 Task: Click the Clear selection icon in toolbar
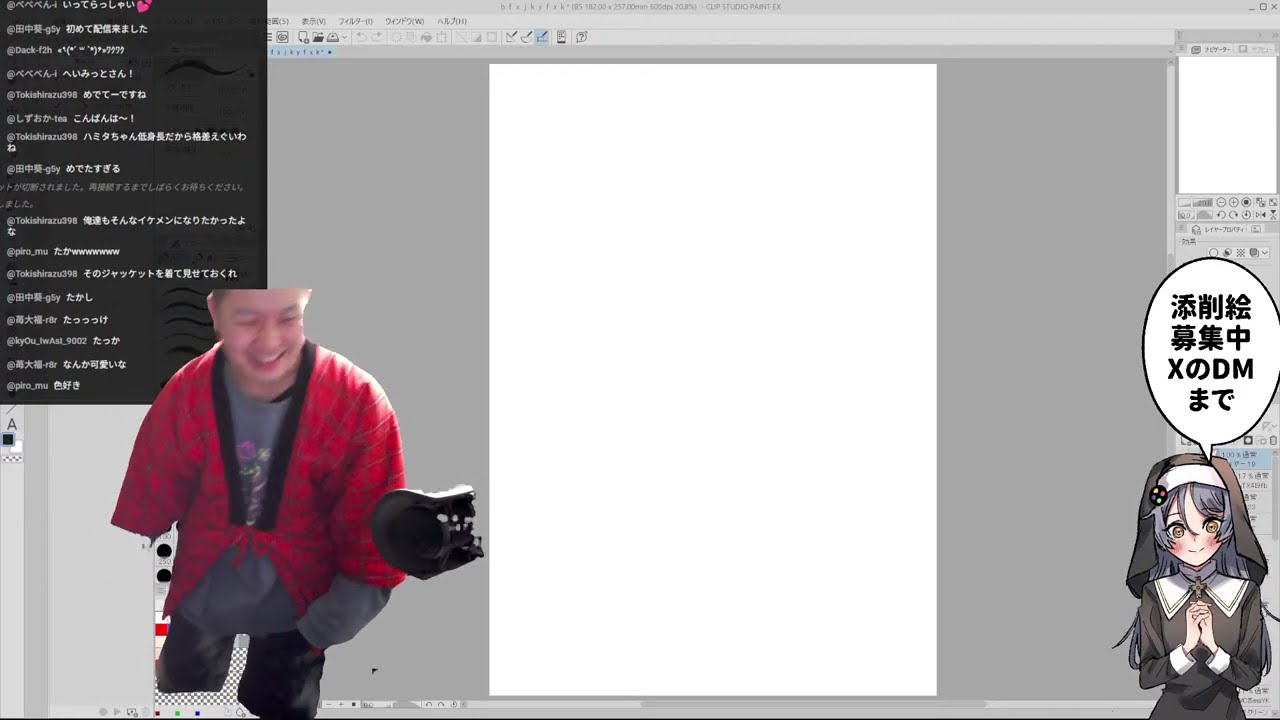pos(397,37)
